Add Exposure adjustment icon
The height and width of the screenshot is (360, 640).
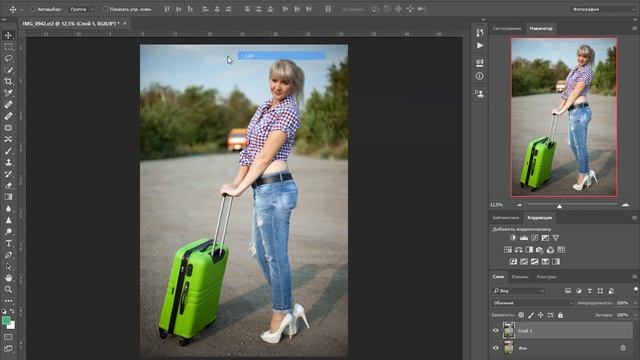(x=545, y=238)
